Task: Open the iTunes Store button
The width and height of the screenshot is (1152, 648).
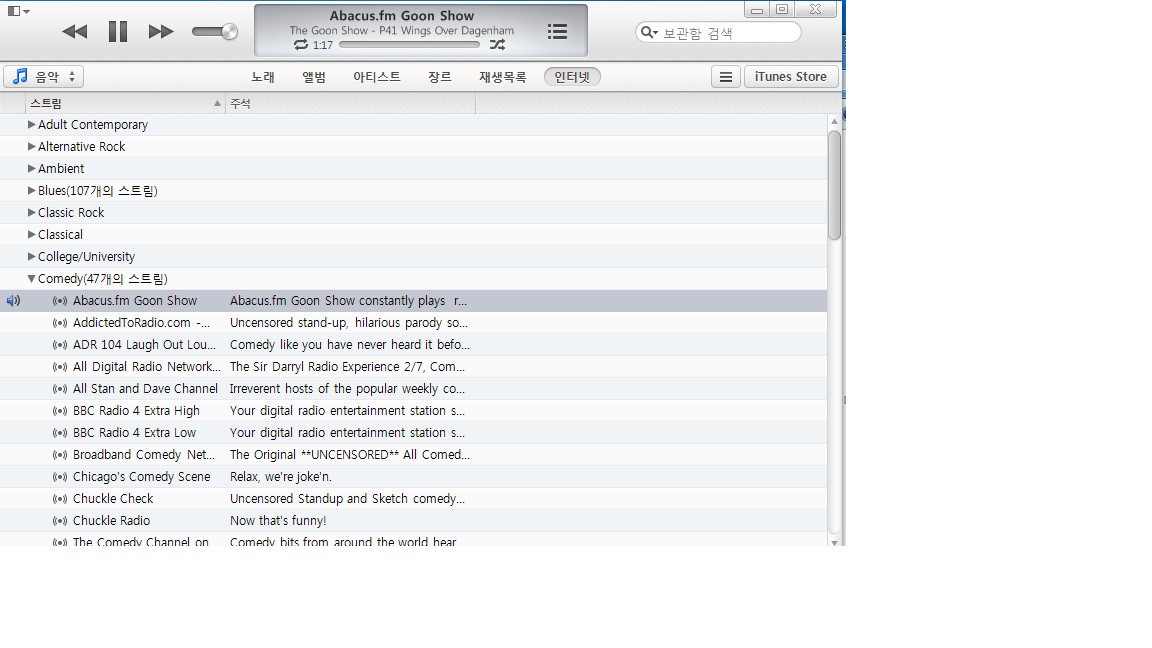Action: pyautogui.click(x=791, y=77)
